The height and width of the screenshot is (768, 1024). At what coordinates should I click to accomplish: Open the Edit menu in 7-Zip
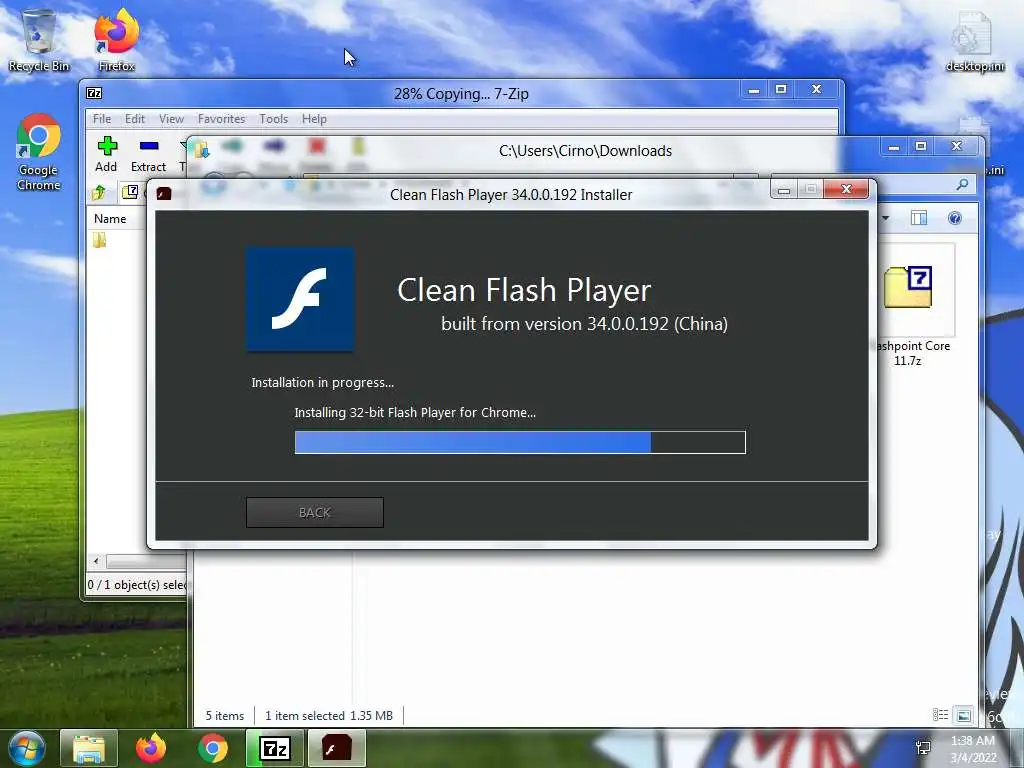click(x=135, y=119)
